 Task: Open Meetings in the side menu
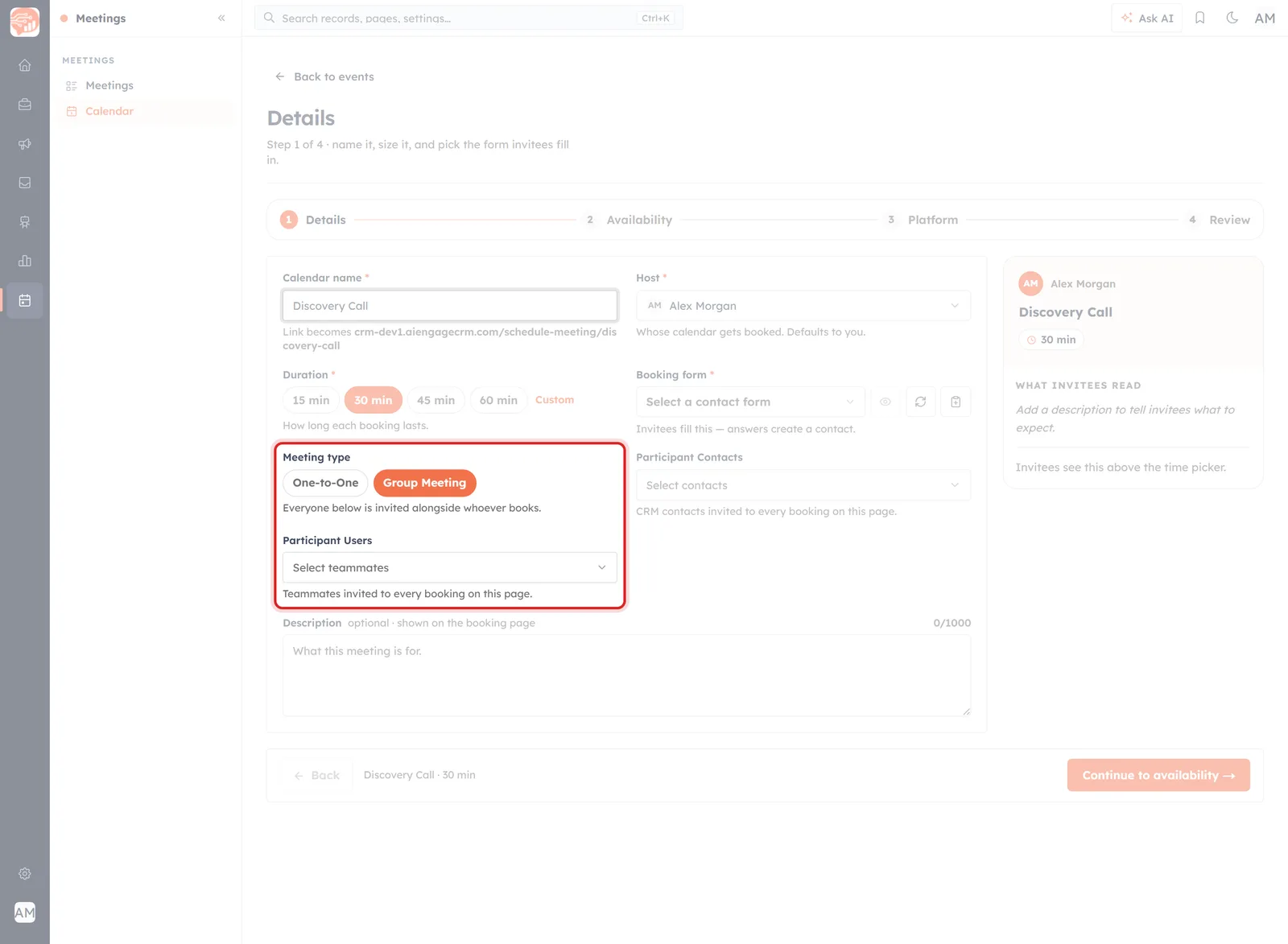[x=109, y=85]
